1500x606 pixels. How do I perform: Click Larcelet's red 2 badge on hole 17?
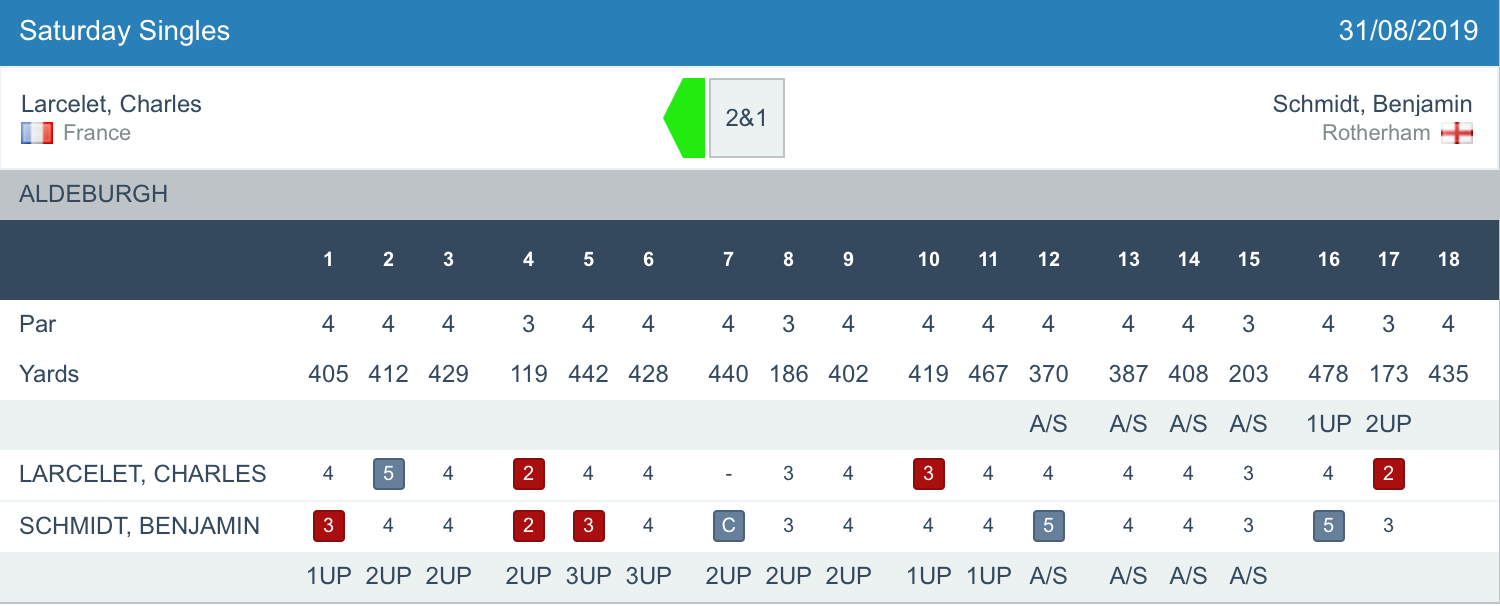pos(1388,474)
